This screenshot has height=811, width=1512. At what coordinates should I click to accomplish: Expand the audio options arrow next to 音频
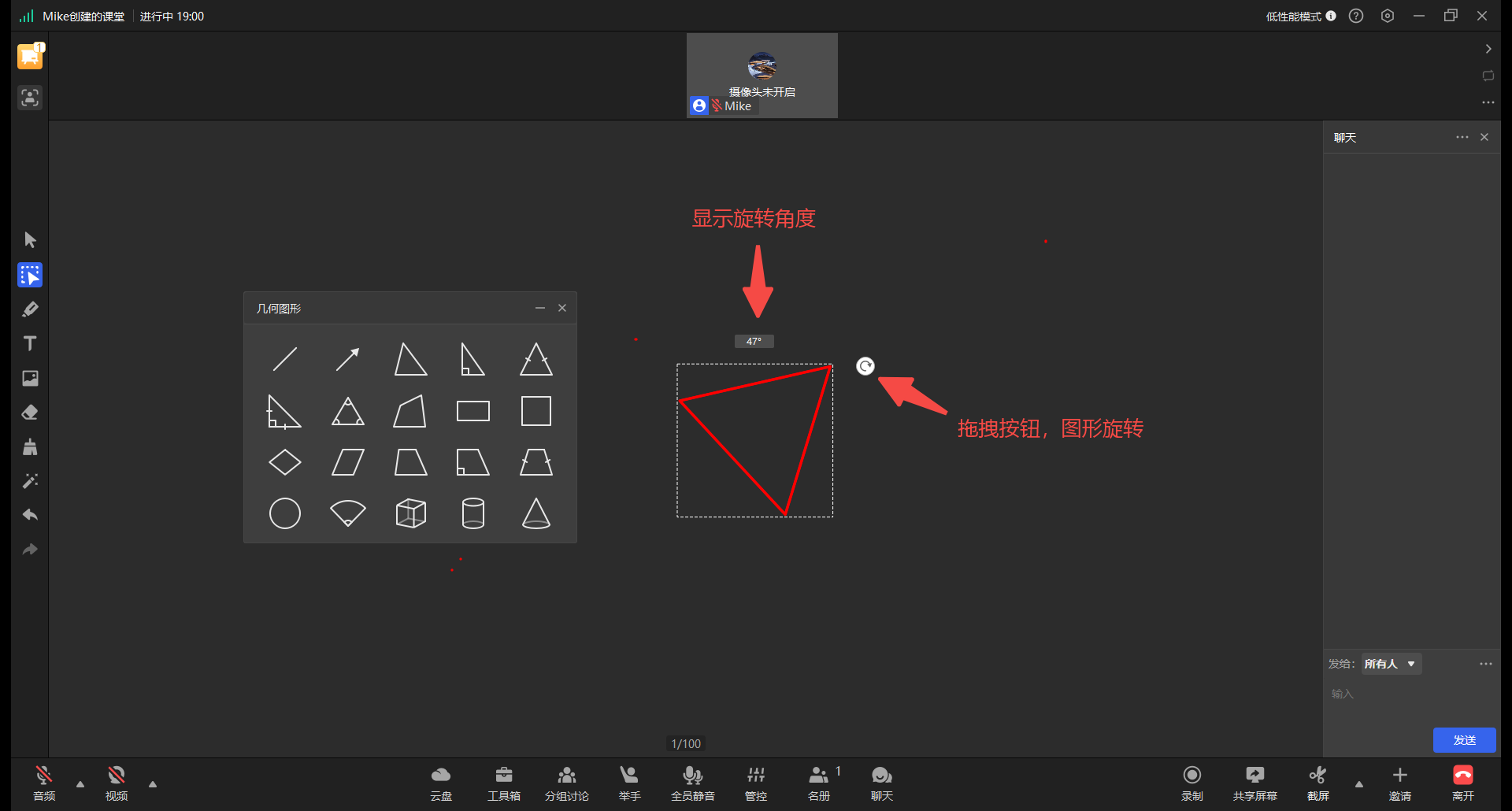click(80, 784)
